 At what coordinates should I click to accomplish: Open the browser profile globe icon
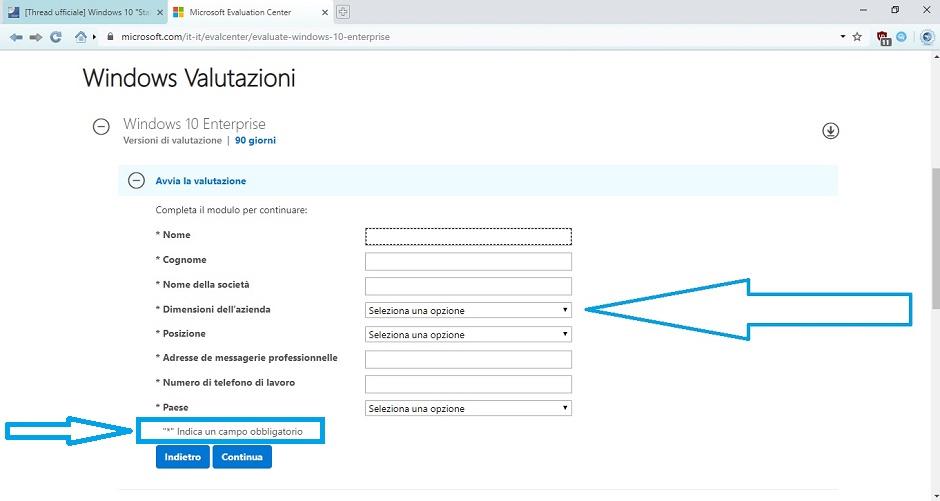(x=927, y=37)
